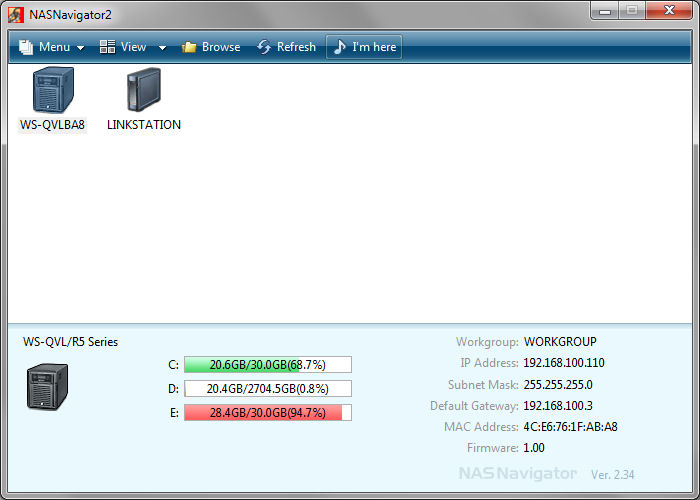Click the E: drive letter label
The image size is (700, 500).
(174, 413)
